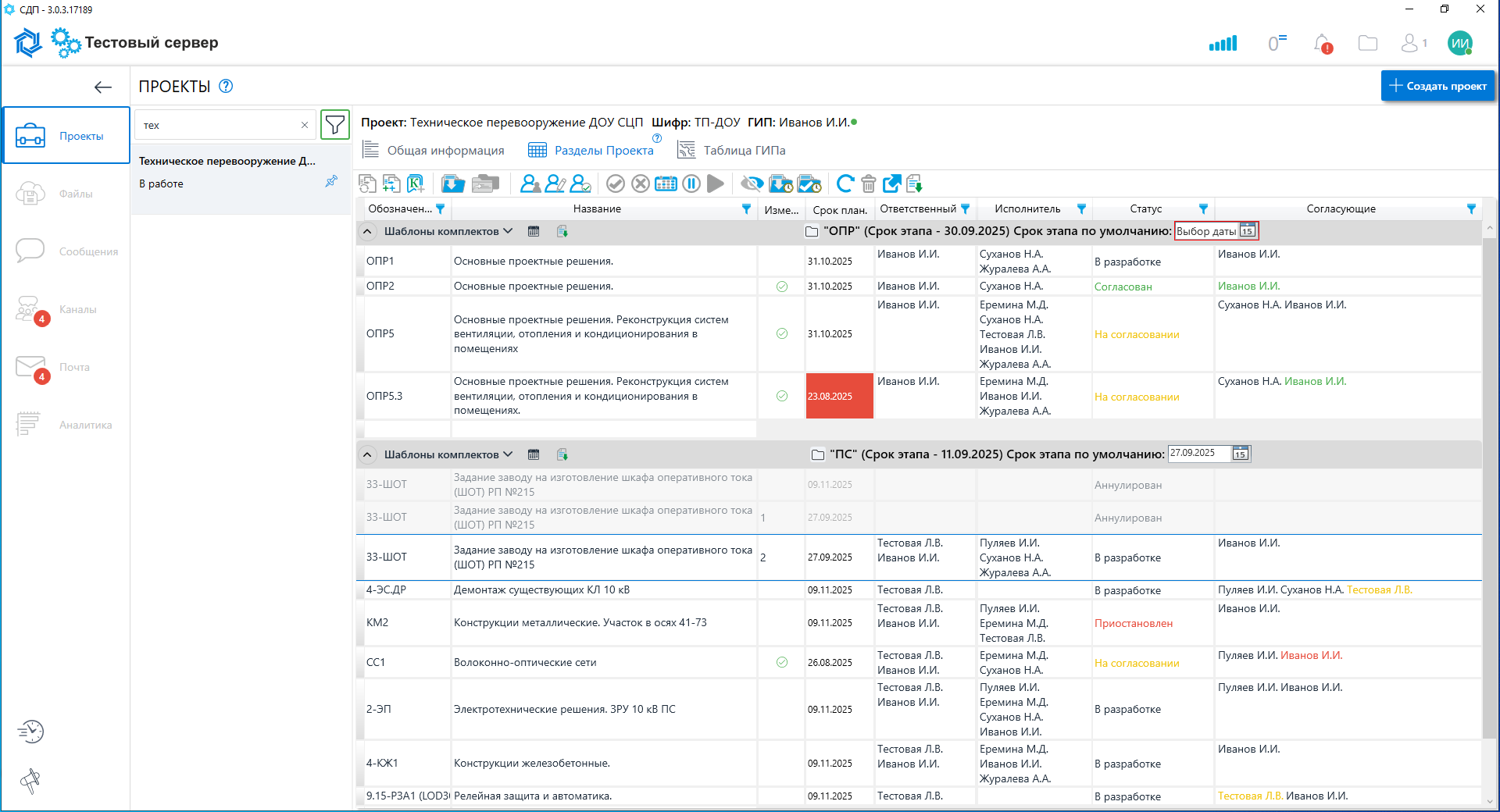The height and width of the screenshot is (812, 1500).
Task: Click the users online icon showing 1
Action: tap(1414, 44)
